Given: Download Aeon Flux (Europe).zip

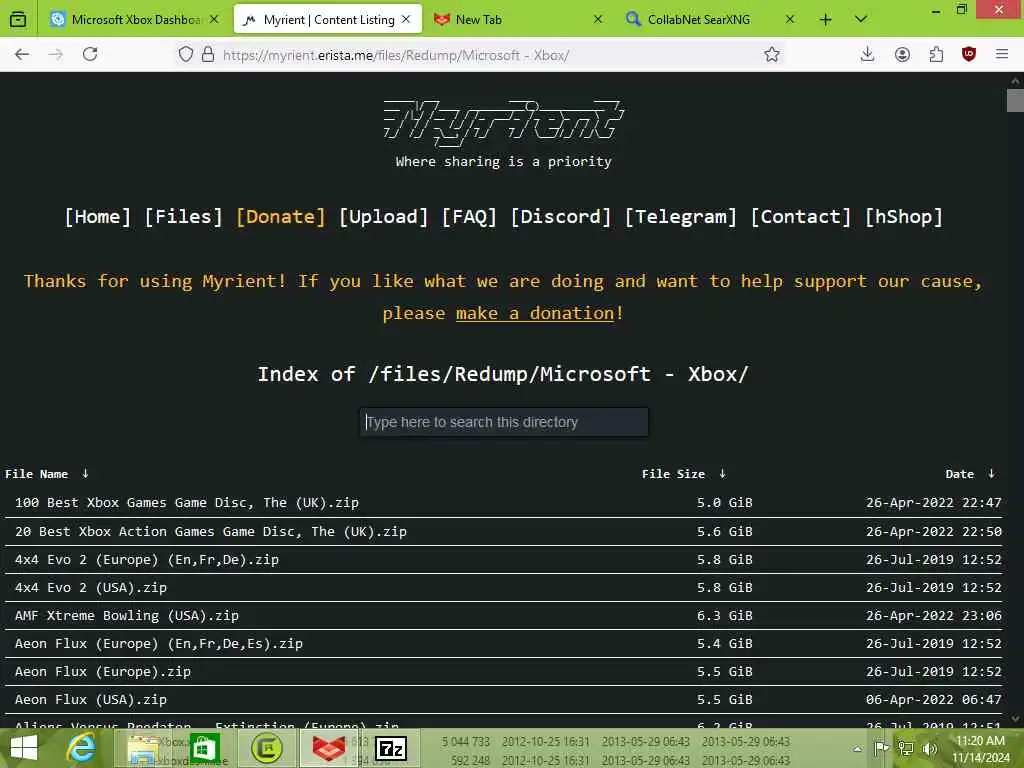Looking at the screenshot, I should pos(103,672).
